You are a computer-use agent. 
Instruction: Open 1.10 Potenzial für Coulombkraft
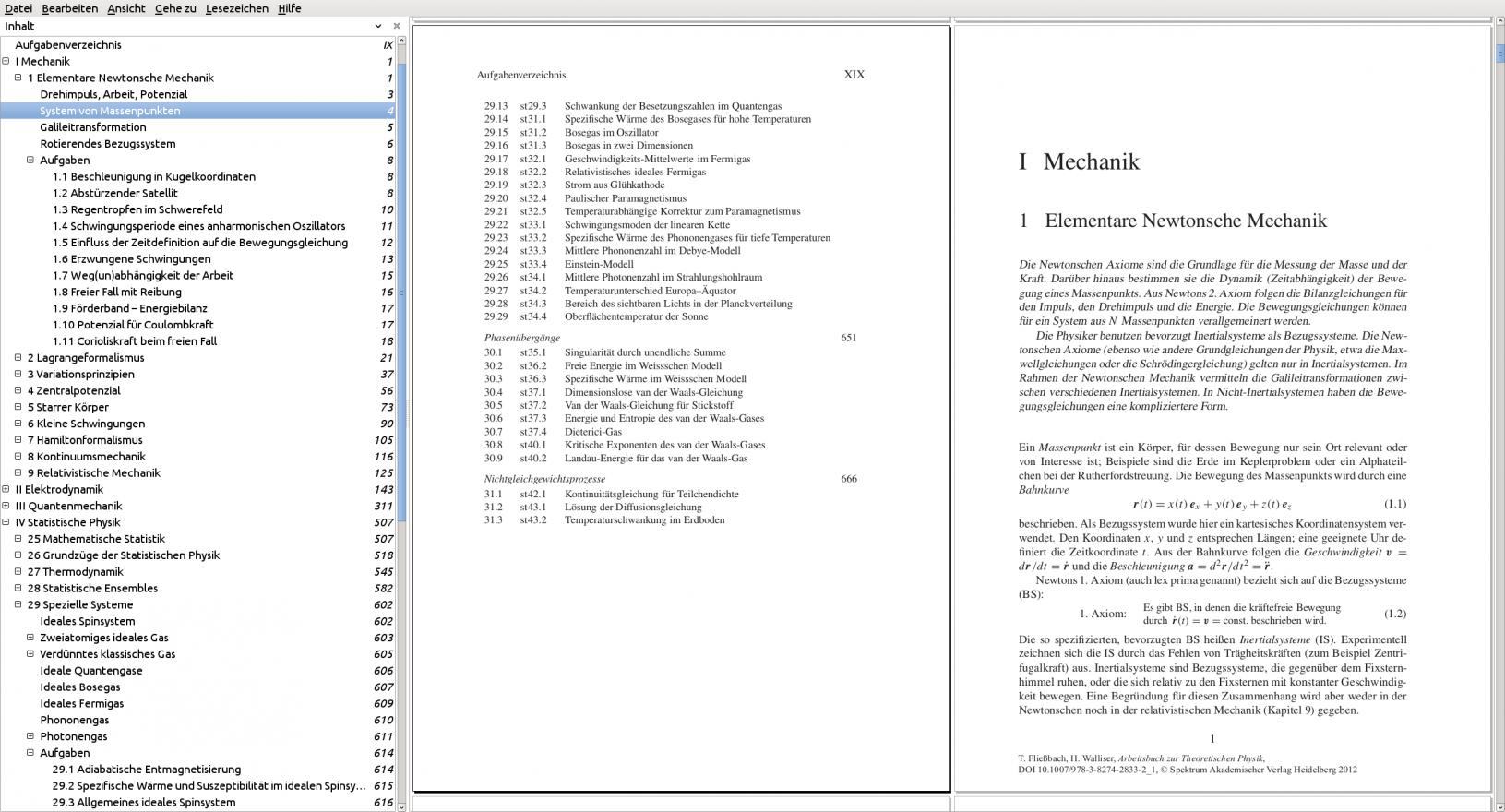[133, 325]
